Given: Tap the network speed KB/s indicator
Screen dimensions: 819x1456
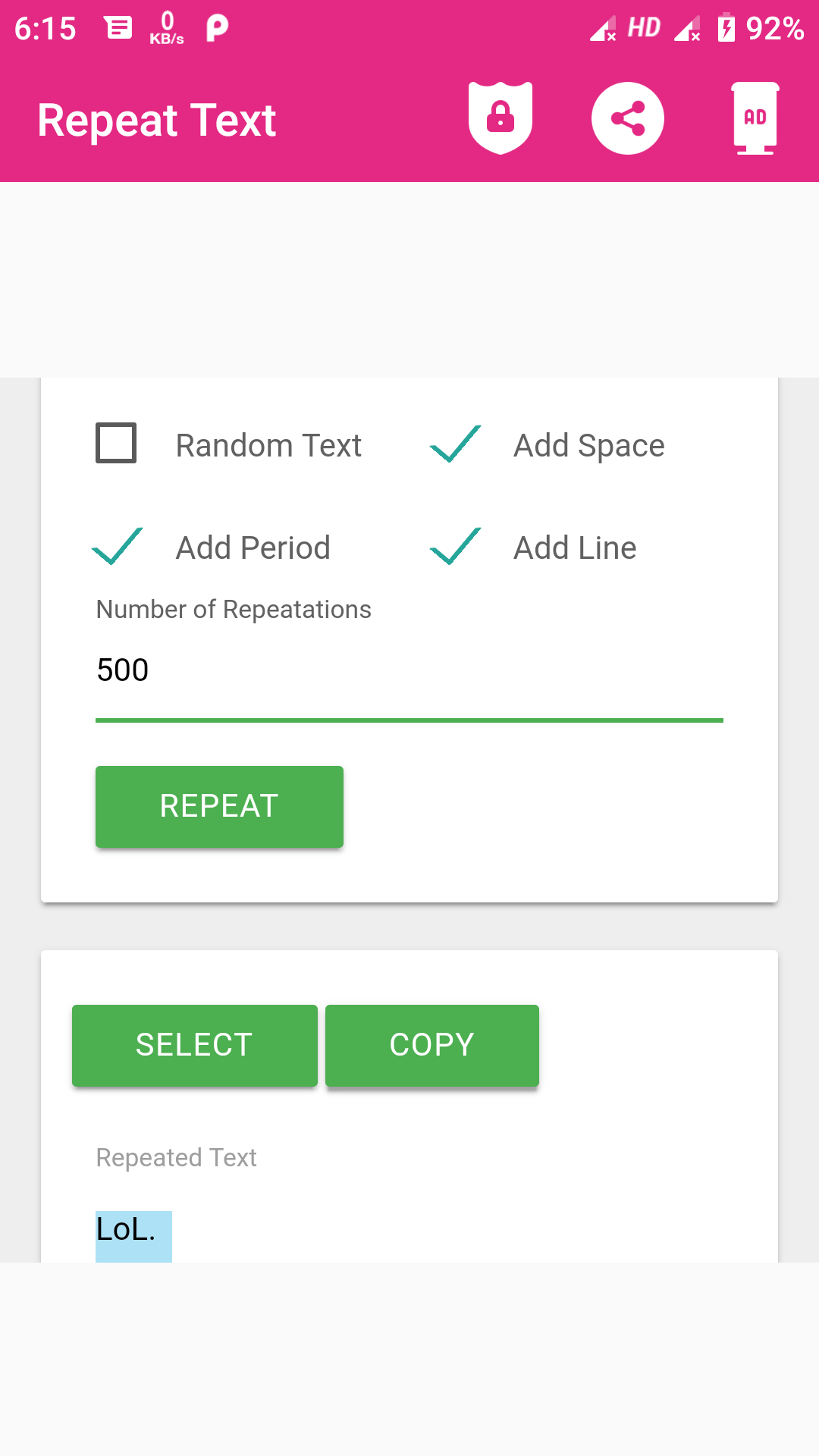Looking at the screenshot, I should coord(167,29).
